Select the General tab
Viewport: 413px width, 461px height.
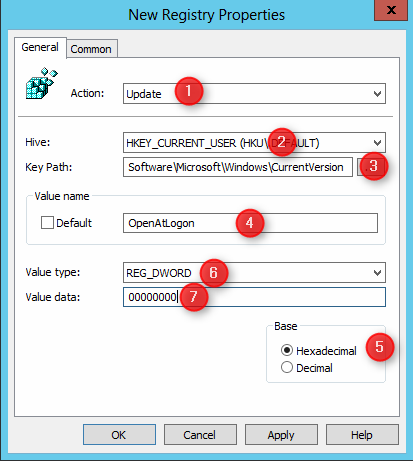[40, 47]
